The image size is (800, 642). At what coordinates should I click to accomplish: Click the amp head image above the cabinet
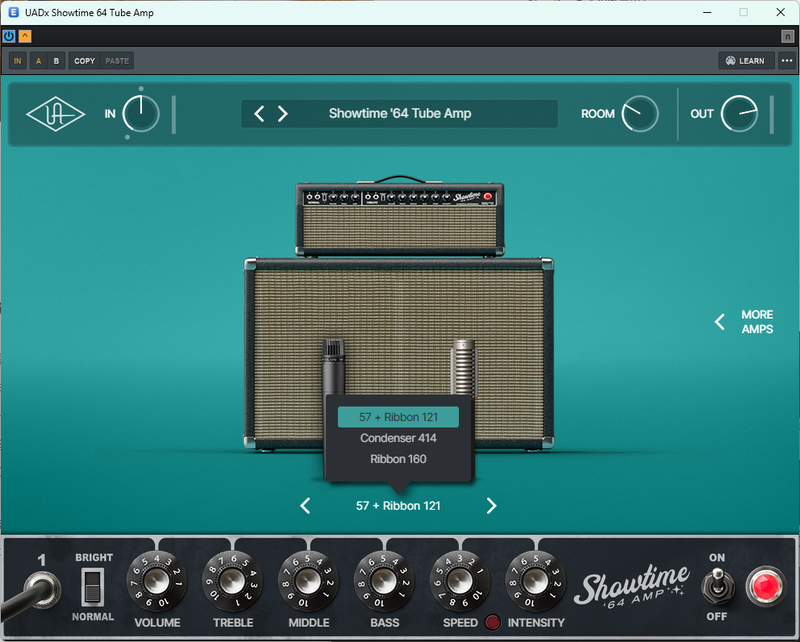pyautogui.click(x=400, y=216)
